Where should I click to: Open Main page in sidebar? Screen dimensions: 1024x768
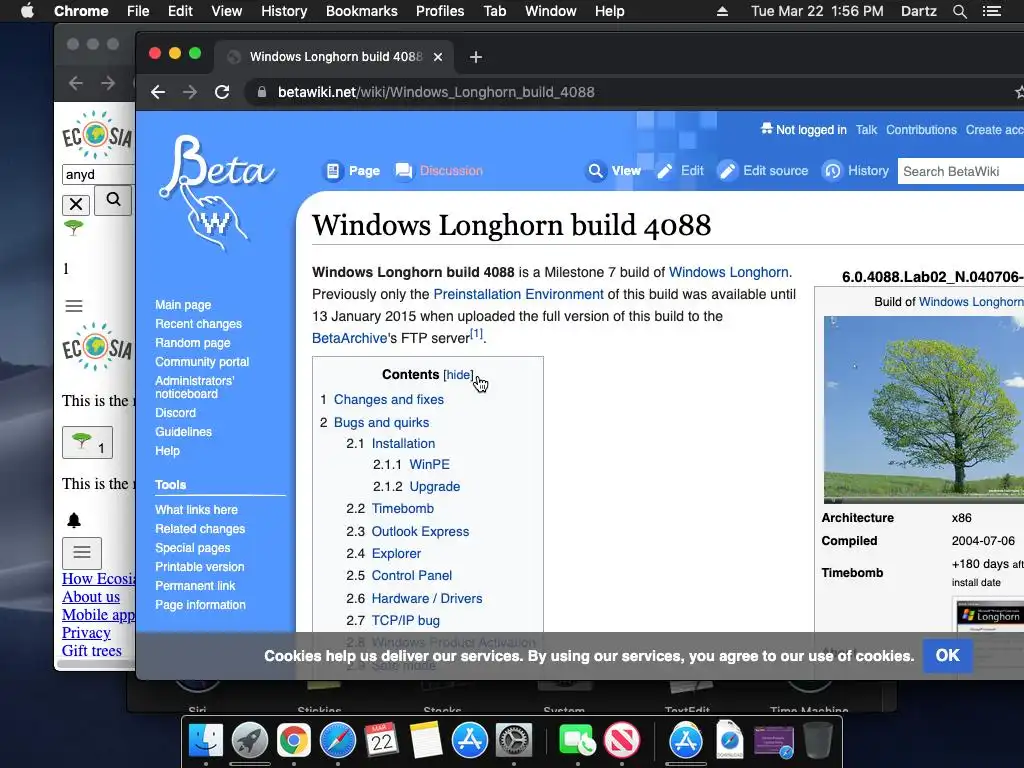pyautogui.click(x=183, y=305)
